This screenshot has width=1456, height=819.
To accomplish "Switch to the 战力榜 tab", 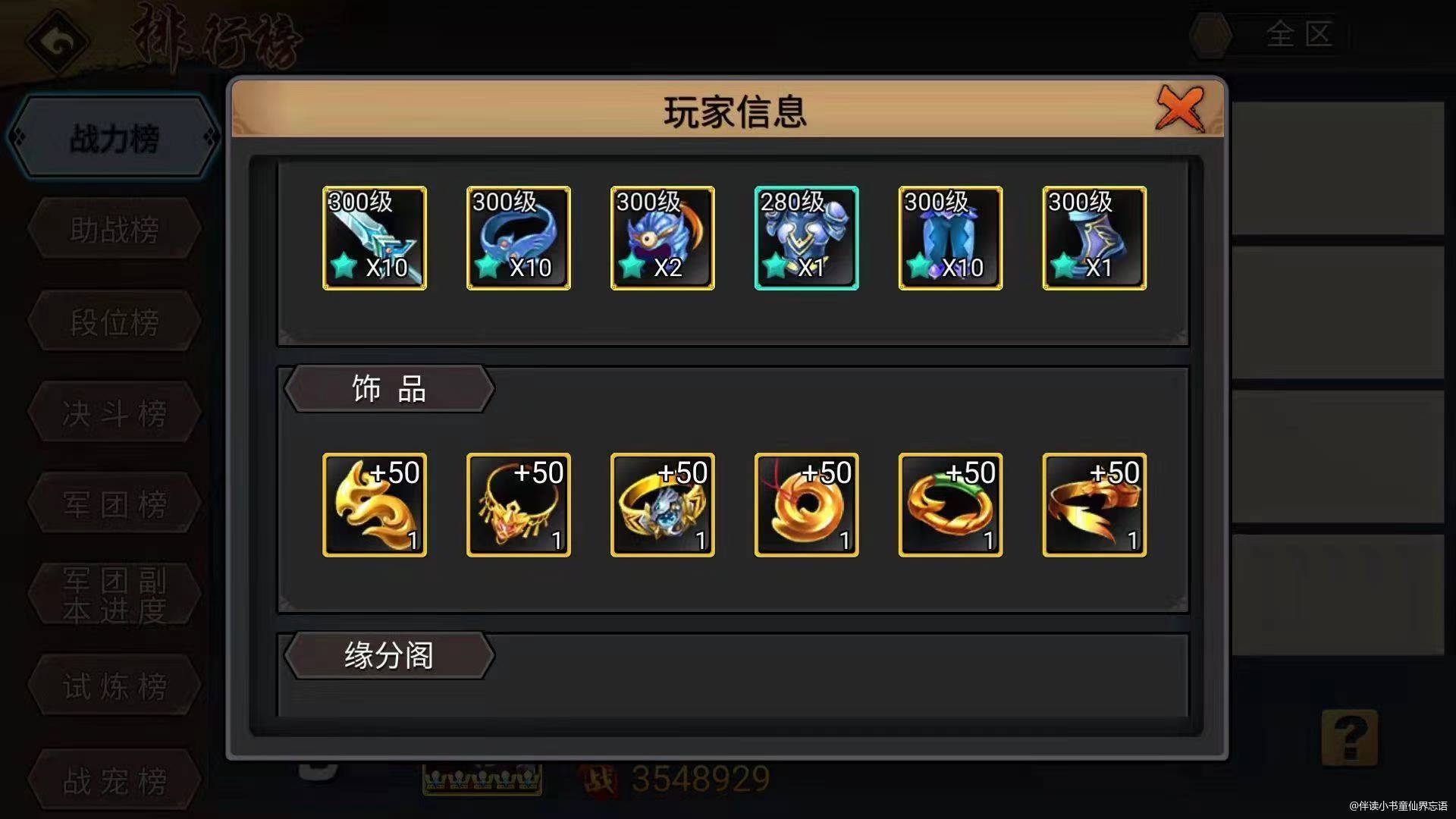I will (115, 138).
